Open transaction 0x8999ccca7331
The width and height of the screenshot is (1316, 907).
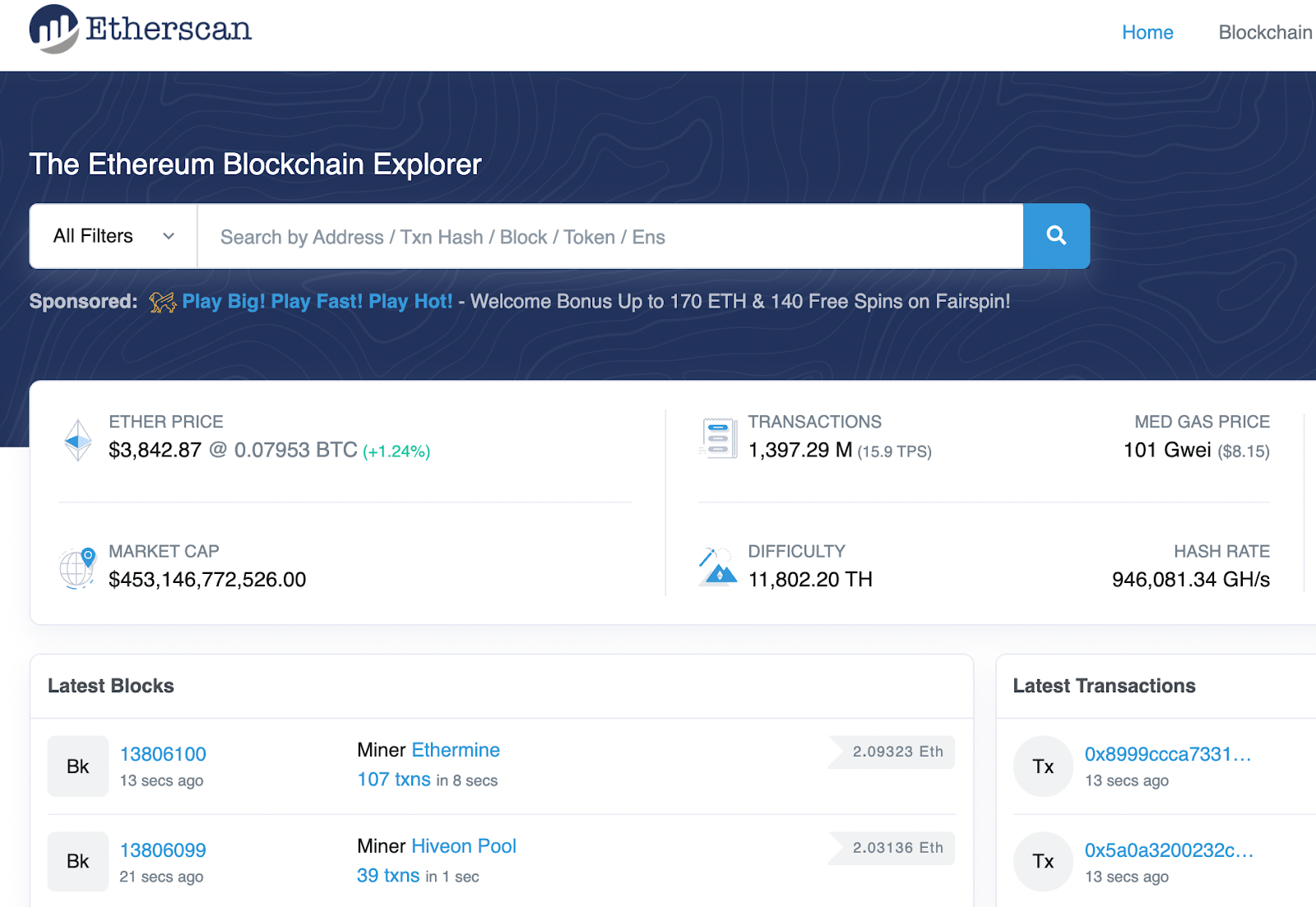1168,754
